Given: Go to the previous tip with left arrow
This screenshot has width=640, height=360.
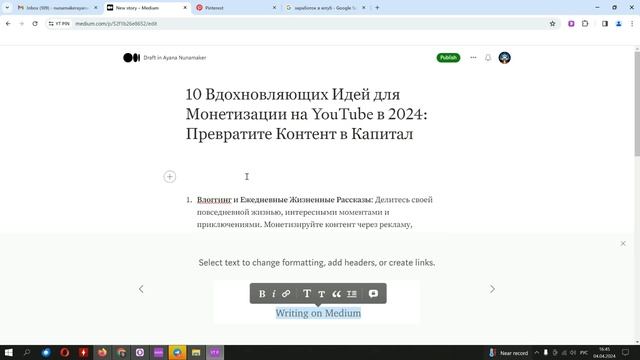Looking at the screenshot, I should [141, 289].
